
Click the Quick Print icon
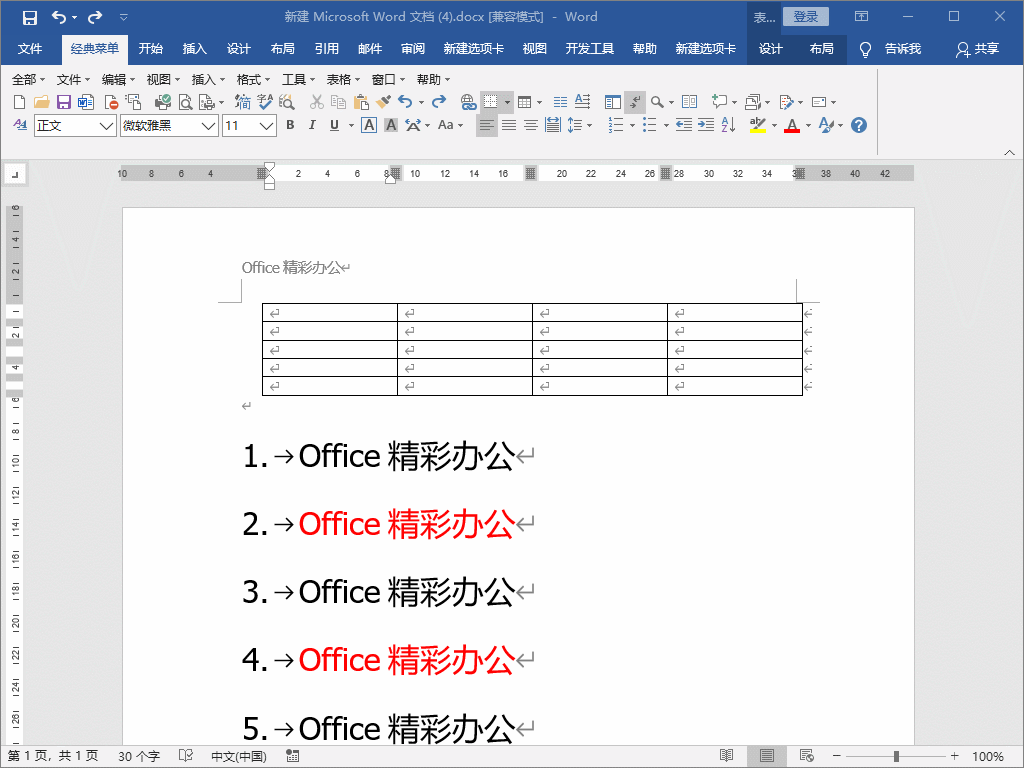[x=163, y=102]
